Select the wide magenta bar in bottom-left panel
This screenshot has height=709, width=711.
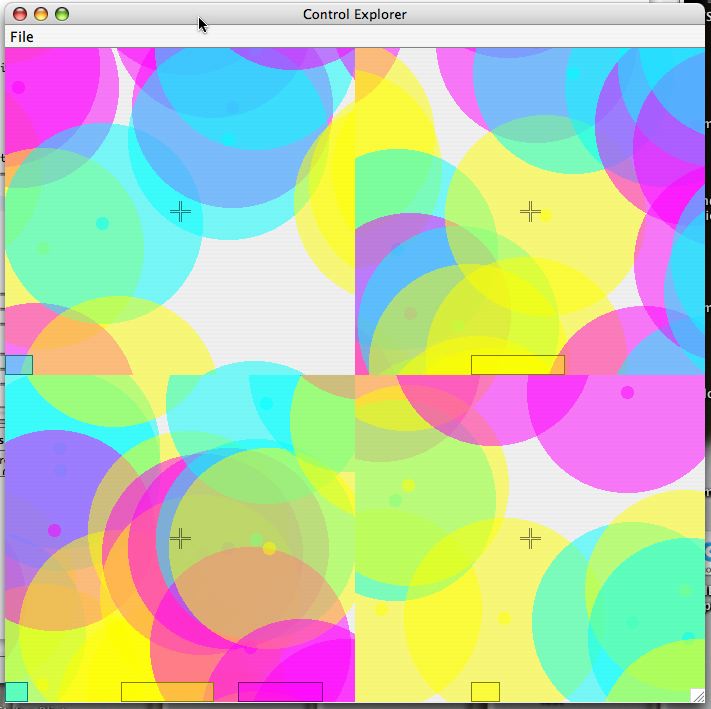280,691
